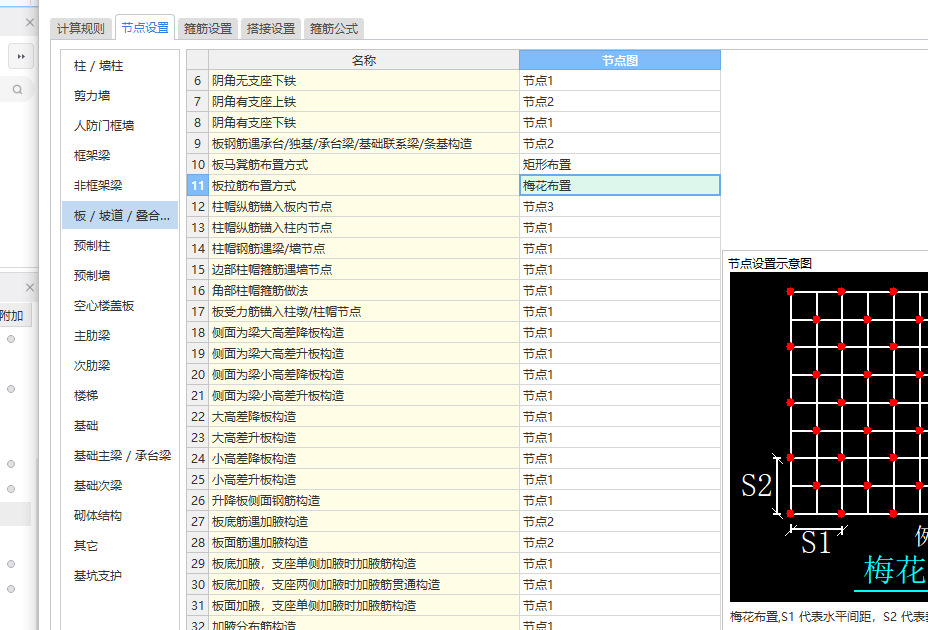Select row 升降板侧面钢筋构造
Image resolution: width=928 pixels, height=630 pixels.
coord(363,501)
